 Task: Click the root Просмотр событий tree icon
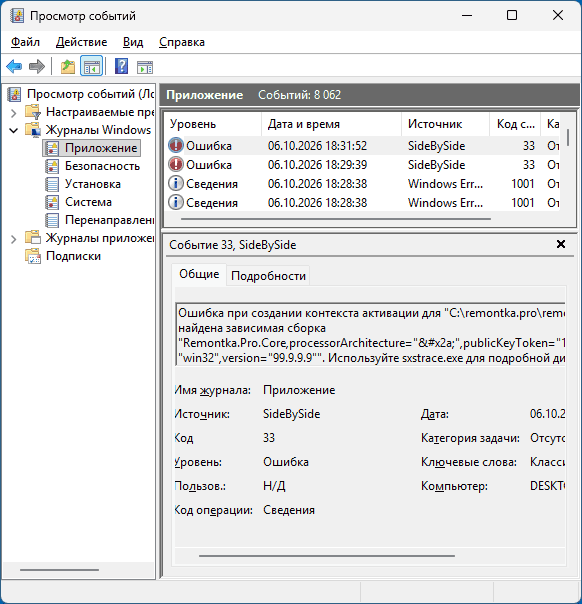coord(14,94)
